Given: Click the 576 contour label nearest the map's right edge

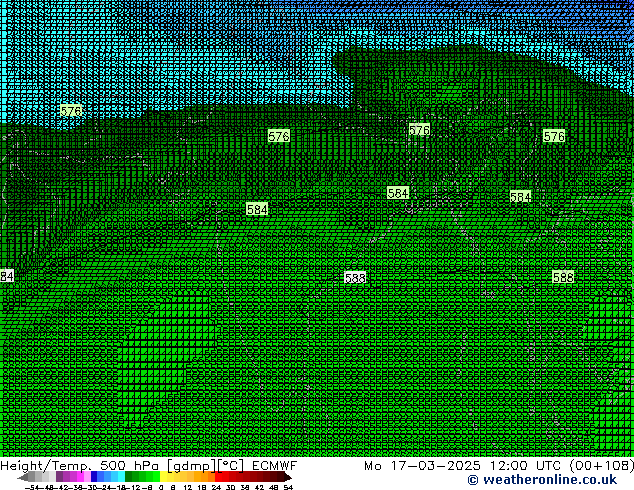Looking at the screenshot, I should click(554, 136).
